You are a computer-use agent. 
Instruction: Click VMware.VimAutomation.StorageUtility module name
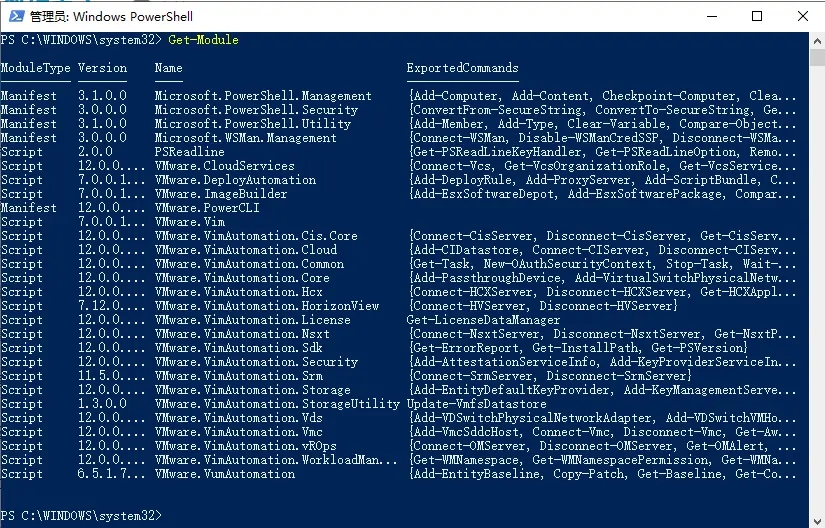277,404
